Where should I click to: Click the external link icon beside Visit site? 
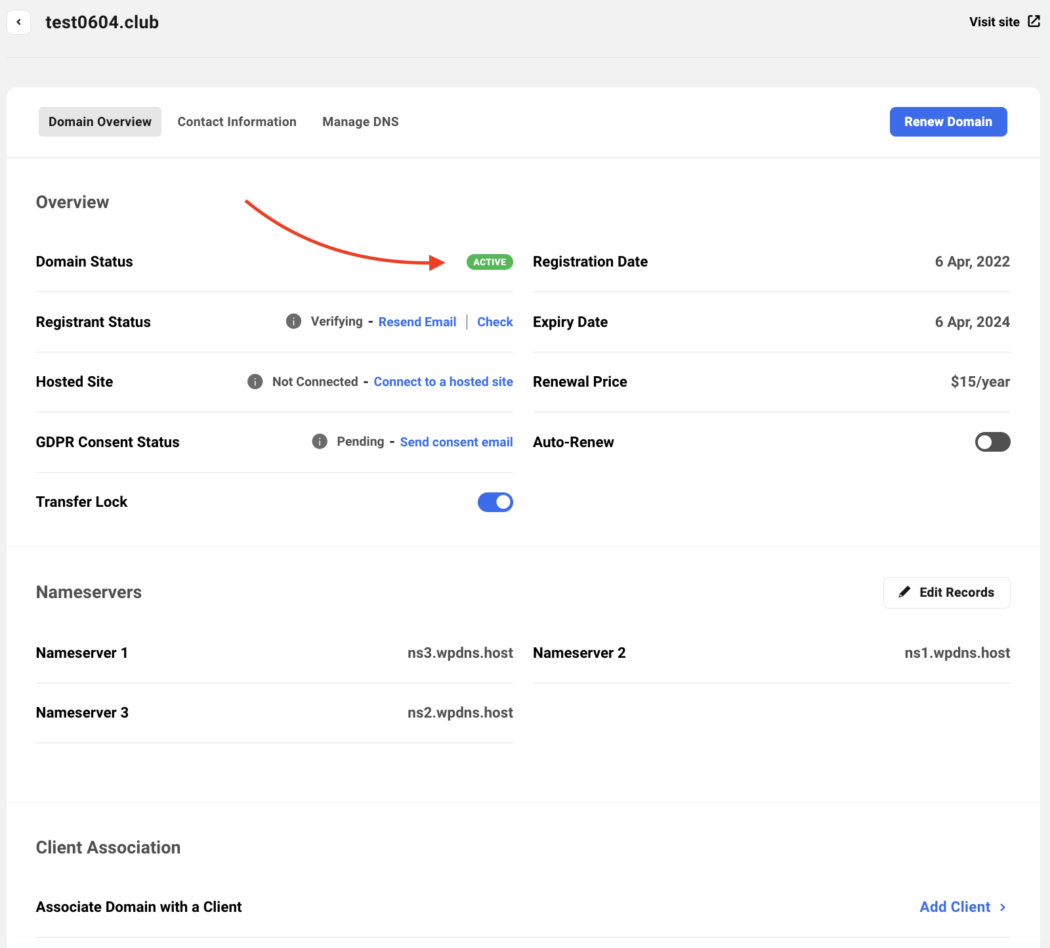pyautogui.click(x=1033, y=21)
